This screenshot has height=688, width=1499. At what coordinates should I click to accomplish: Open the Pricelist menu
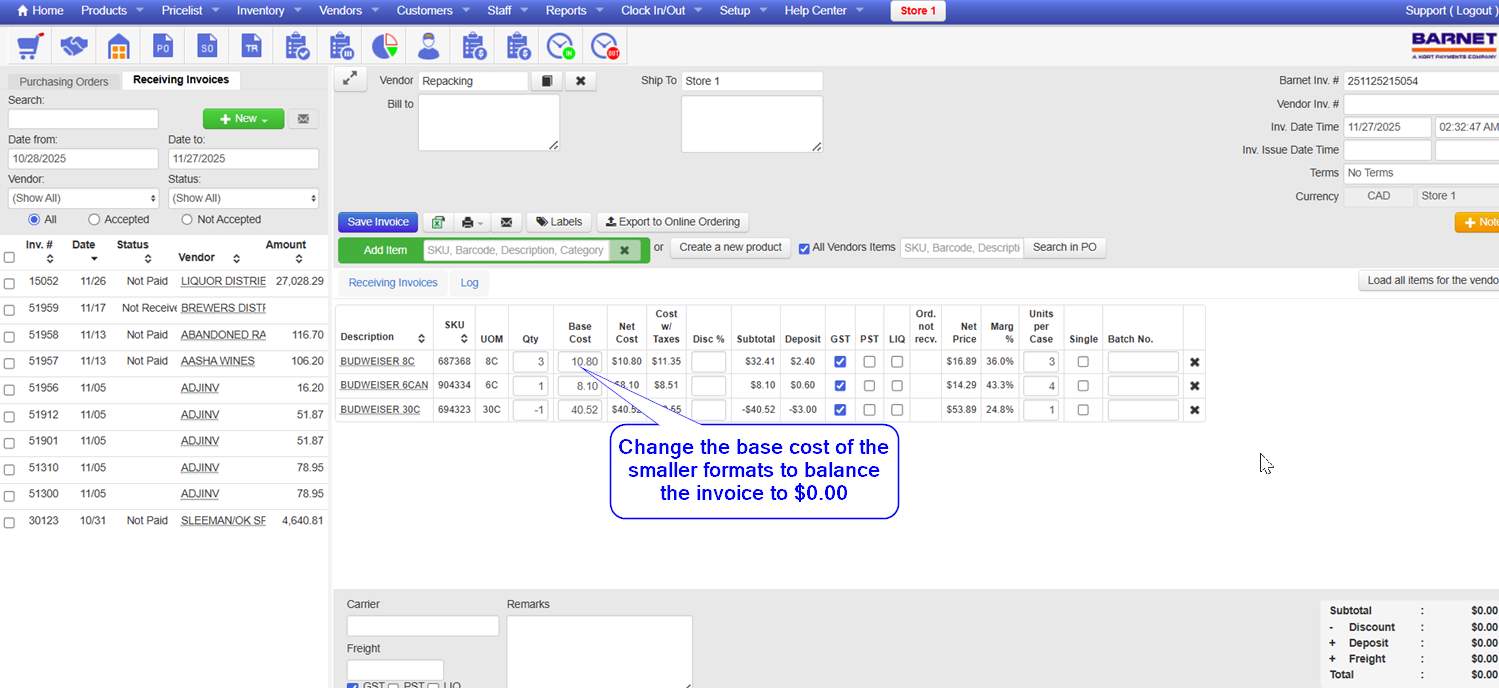(x=188, y=10)
